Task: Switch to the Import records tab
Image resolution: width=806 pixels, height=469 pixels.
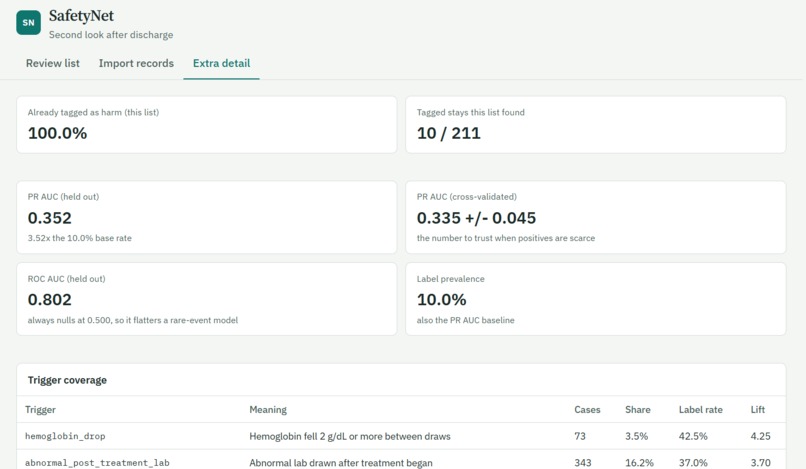Action: tap(136, 63)
